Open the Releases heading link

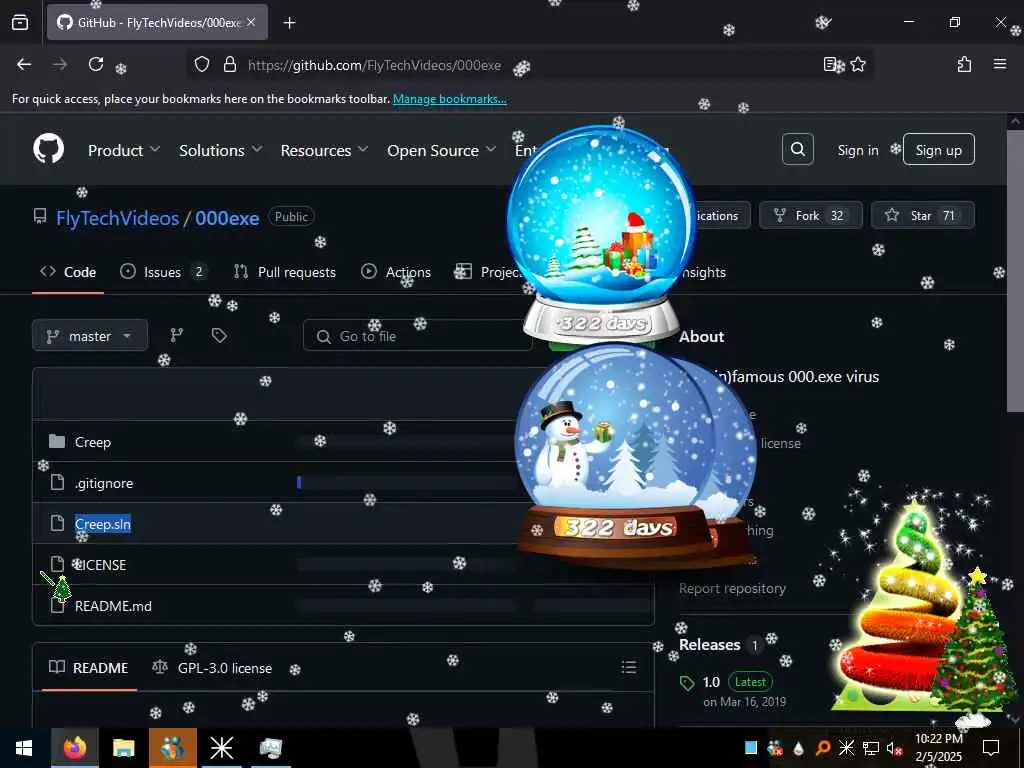pos(710,645)
